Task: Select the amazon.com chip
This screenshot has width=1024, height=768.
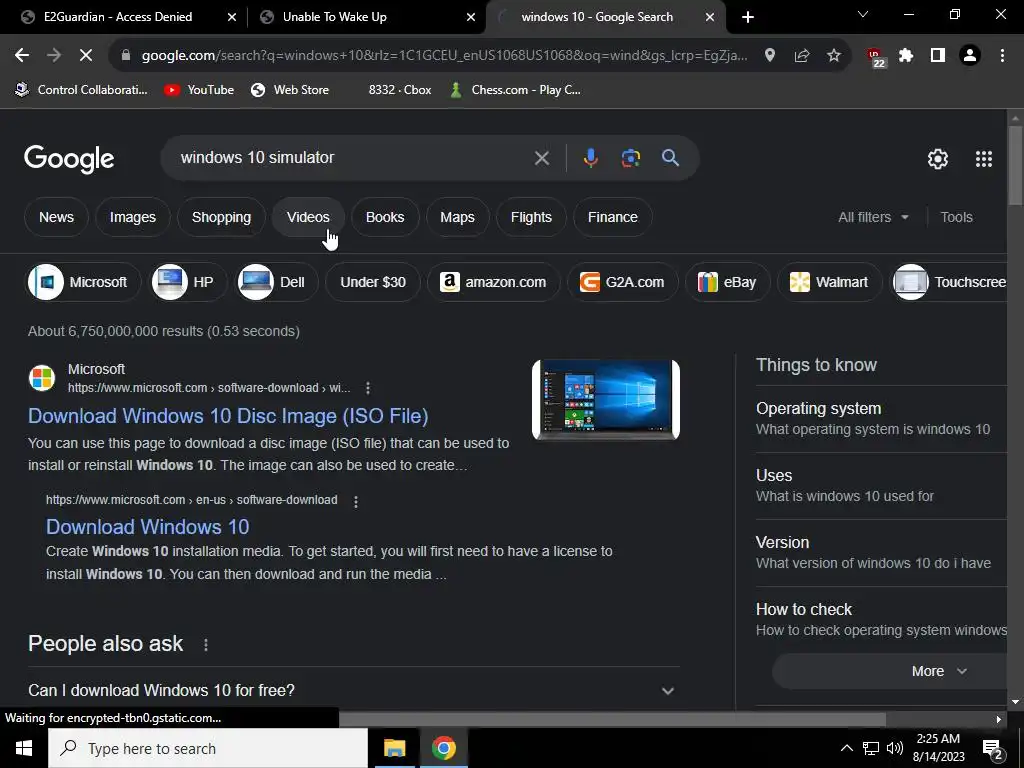Action: (x=494, y=282)
